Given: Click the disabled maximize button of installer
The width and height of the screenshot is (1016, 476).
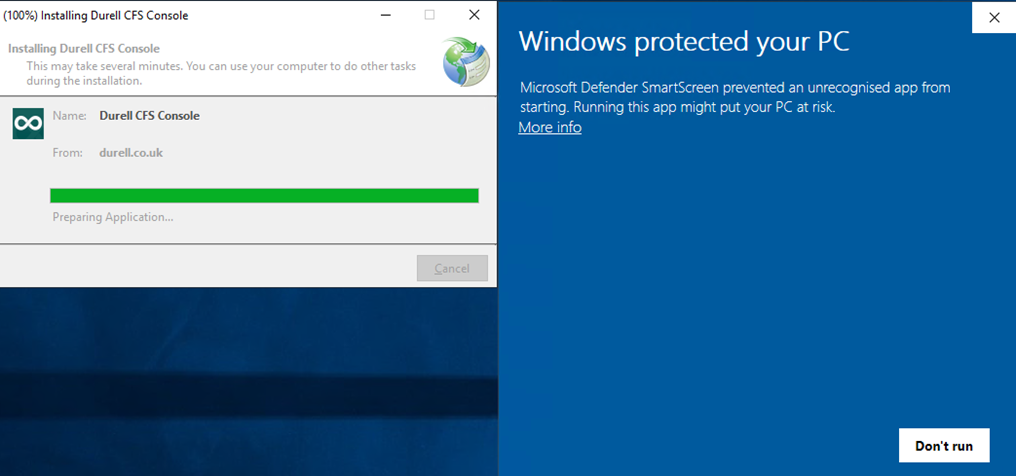Looking at the screenshot, I should click(x=430, y=15).
